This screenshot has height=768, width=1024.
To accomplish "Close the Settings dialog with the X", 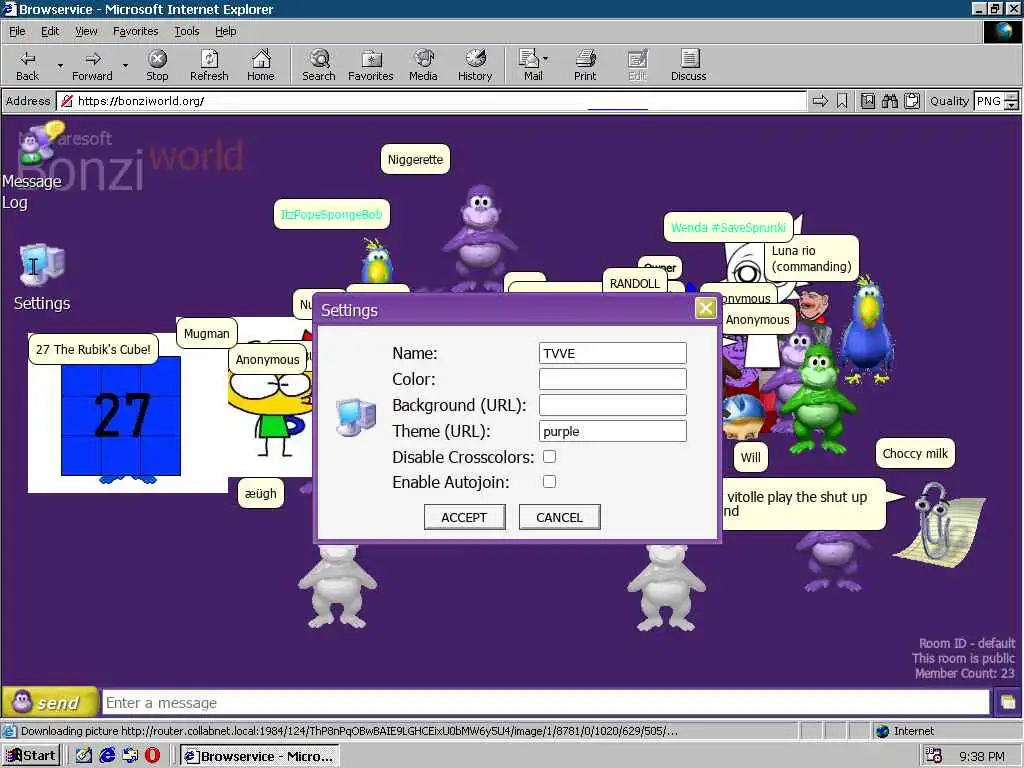I will [705, 308].
